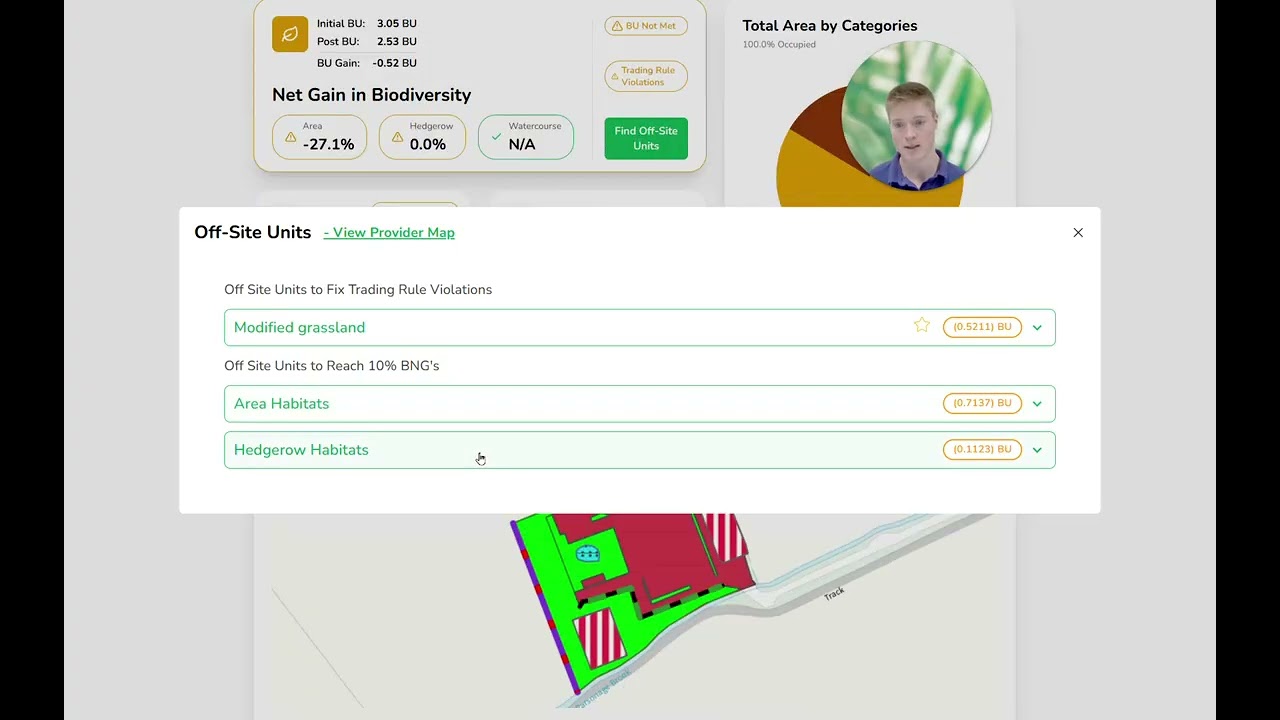Click the Trading Rule Violations badge
Image resolution: width=1280 pixels, height=720 pixels.
(x=646, y=76)
